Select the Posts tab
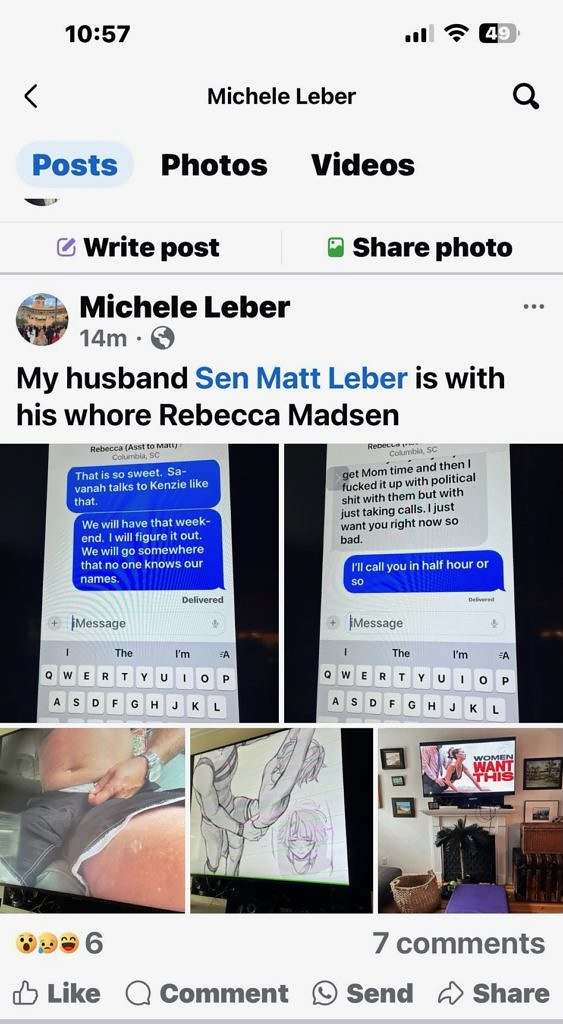The image size is (563, 1024). tap(75, 165)
